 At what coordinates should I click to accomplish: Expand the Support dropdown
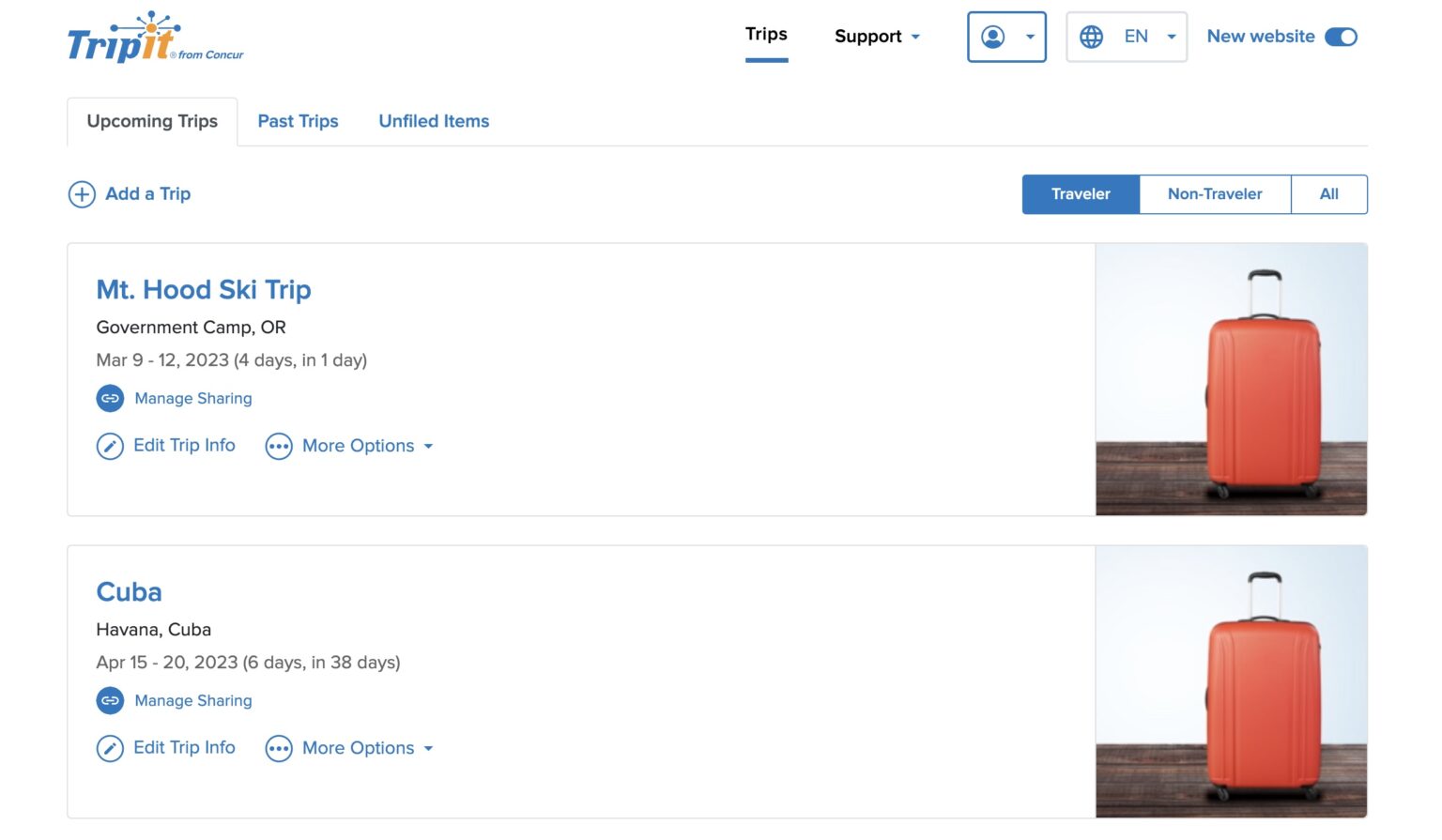pos(877,37)
